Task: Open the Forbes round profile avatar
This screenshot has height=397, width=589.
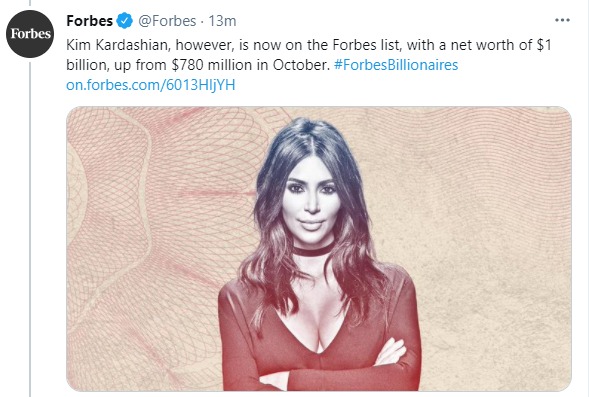Action: (x=30, y=34)
